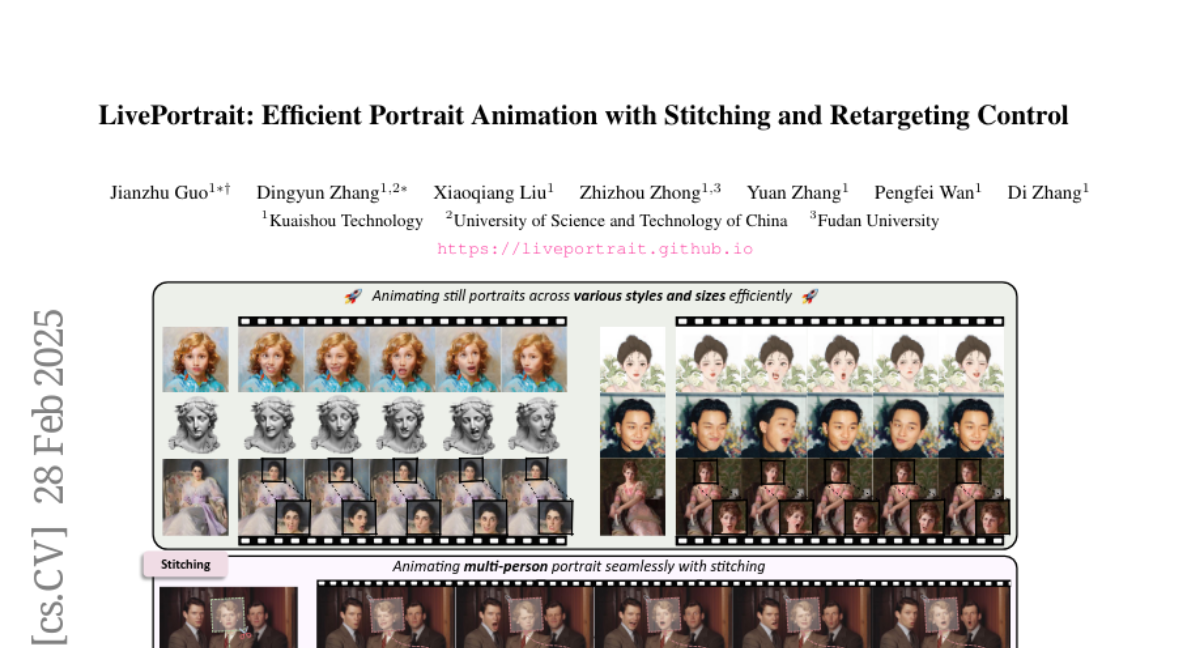The width and height of the screenshot is (1200, 648).
Task: Click the 28 Feb 2025 arXiv date stamp
Action: [49, 405]
